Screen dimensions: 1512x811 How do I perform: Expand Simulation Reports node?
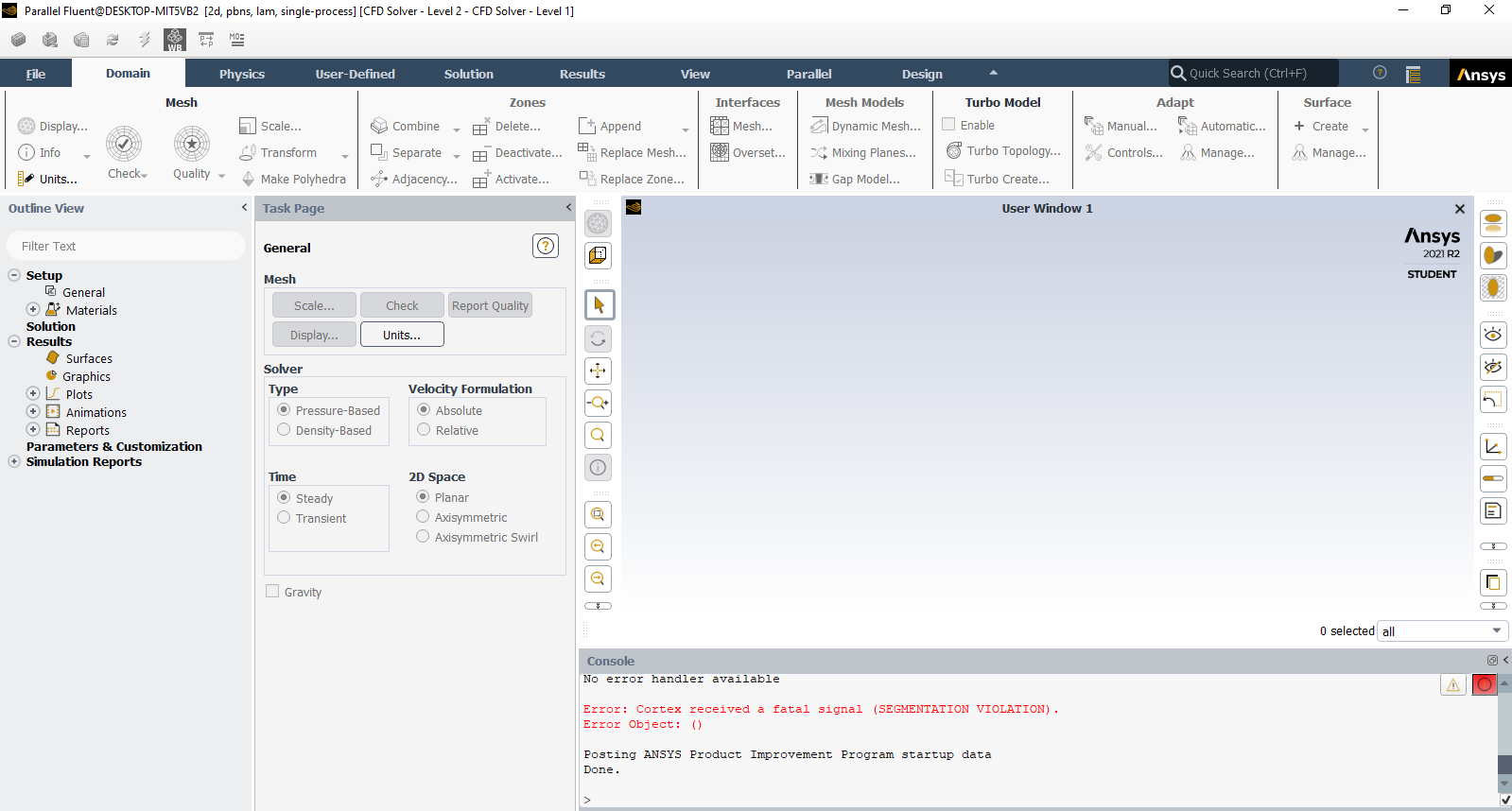(14, 461)
